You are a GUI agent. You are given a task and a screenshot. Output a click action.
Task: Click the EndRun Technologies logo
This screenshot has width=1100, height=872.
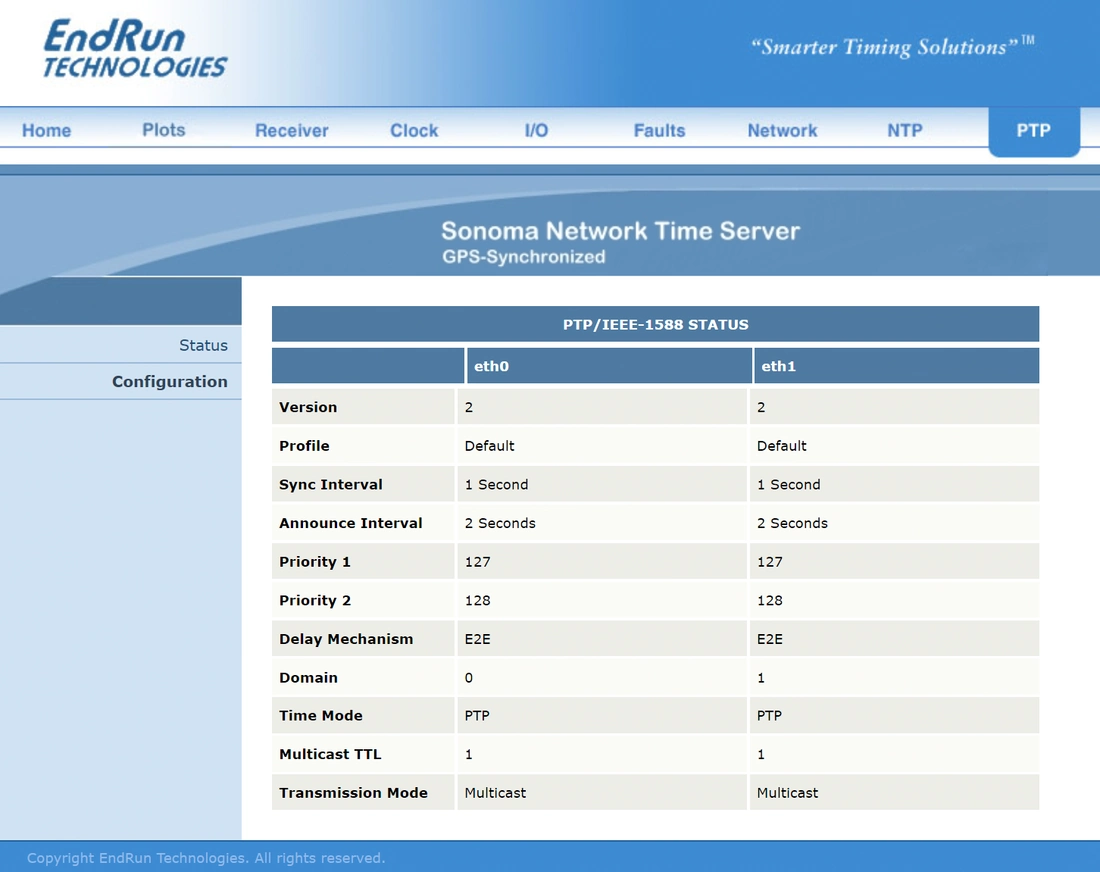click(135, 48)
